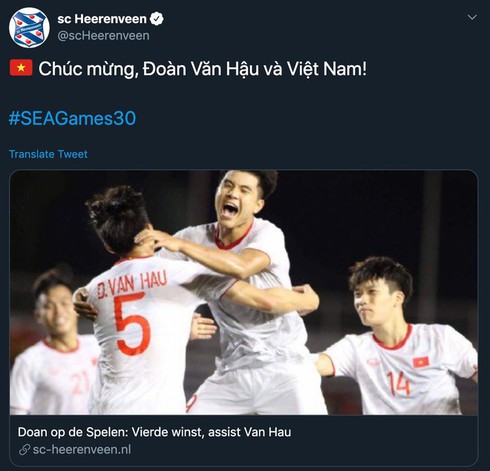Expand the tweet options chevron
This screenshot has width=490, height=471.
(x=472, y=17)
